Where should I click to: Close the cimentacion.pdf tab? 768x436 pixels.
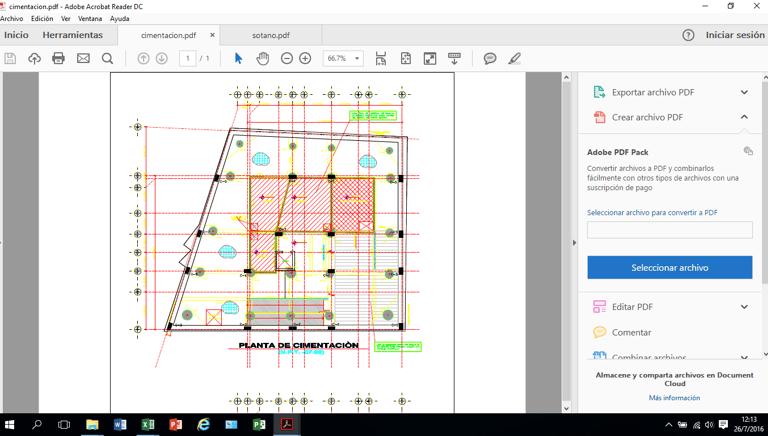(212, 35)
